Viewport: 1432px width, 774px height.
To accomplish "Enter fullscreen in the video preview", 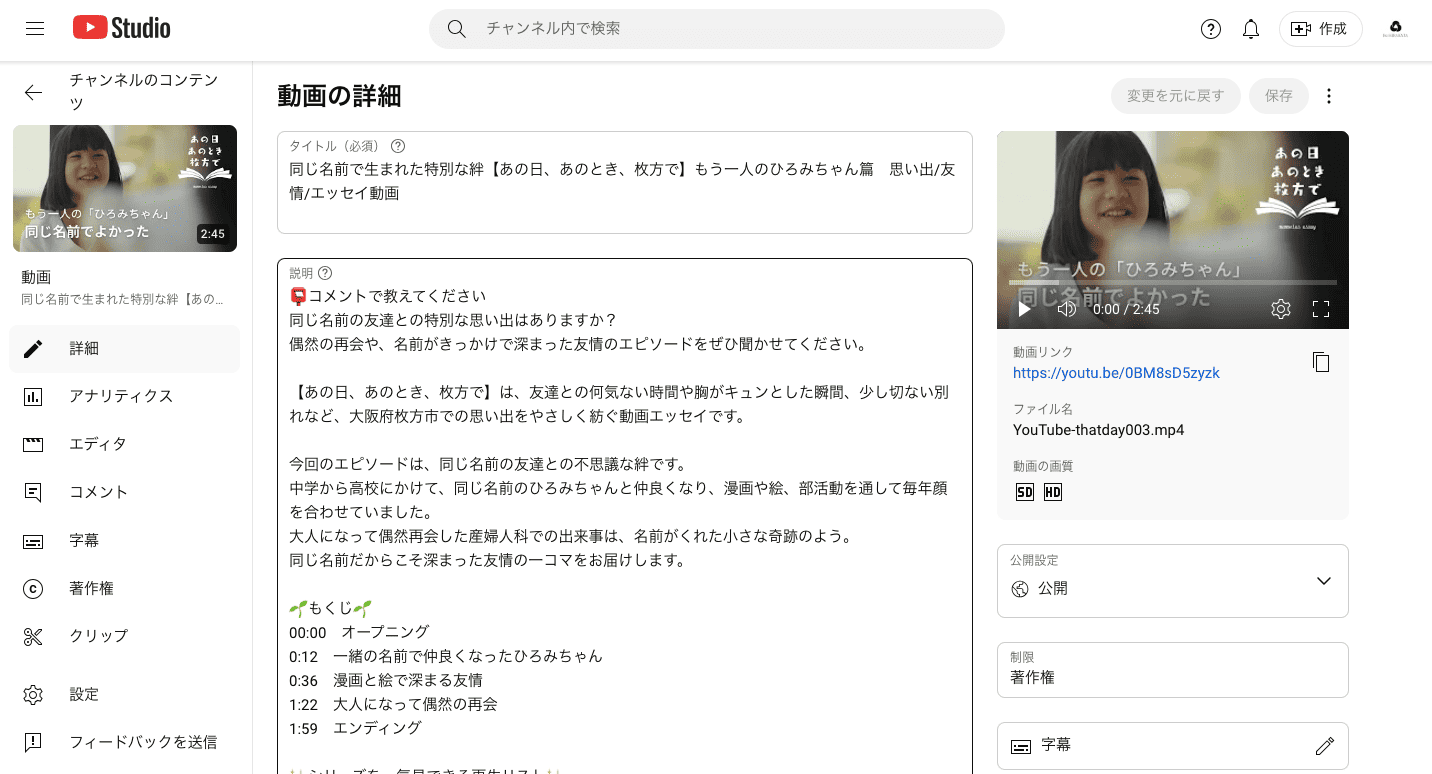I will pos(1321,309).
